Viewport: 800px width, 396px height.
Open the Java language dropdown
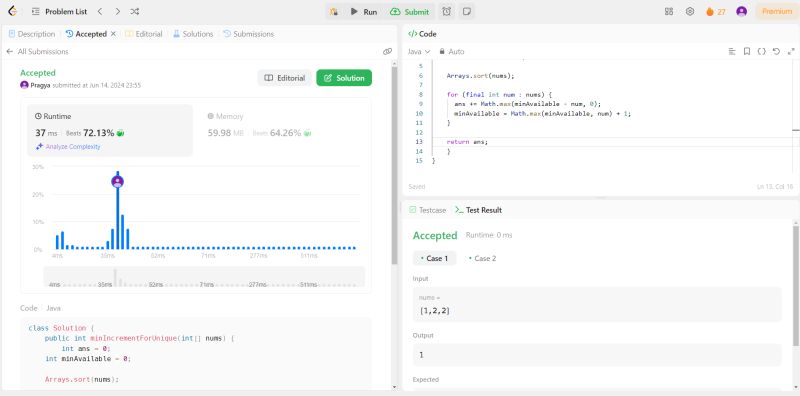tap(419, 52)
